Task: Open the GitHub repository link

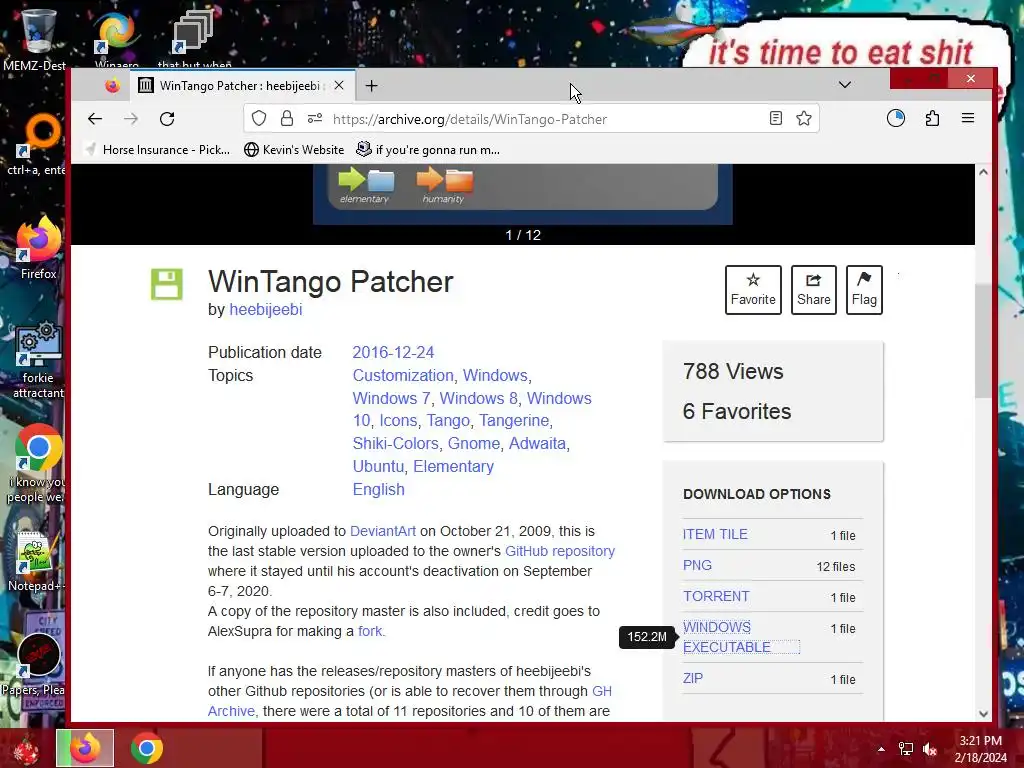Action: 560,551
